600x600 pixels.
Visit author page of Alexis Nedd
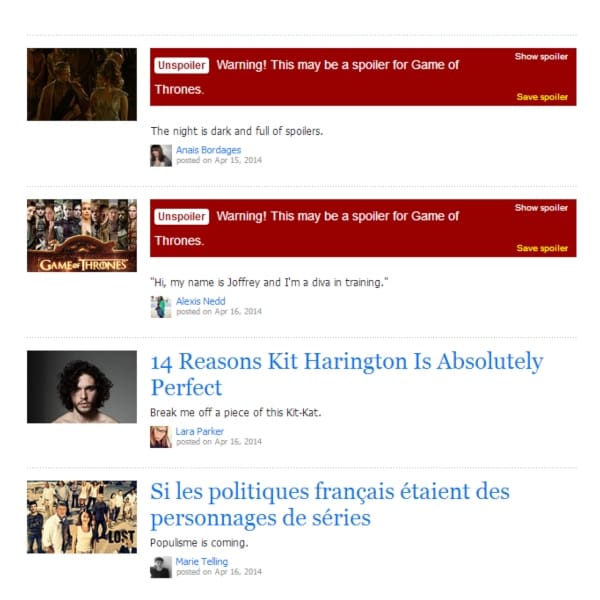click(201, 301)
